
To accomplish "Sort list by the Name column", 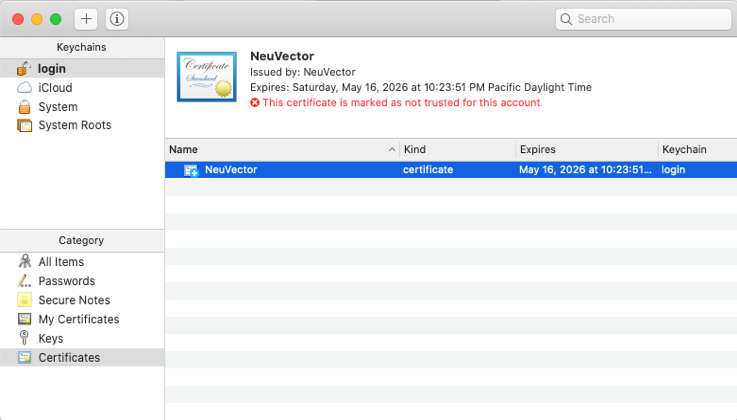I will (280, 149).
